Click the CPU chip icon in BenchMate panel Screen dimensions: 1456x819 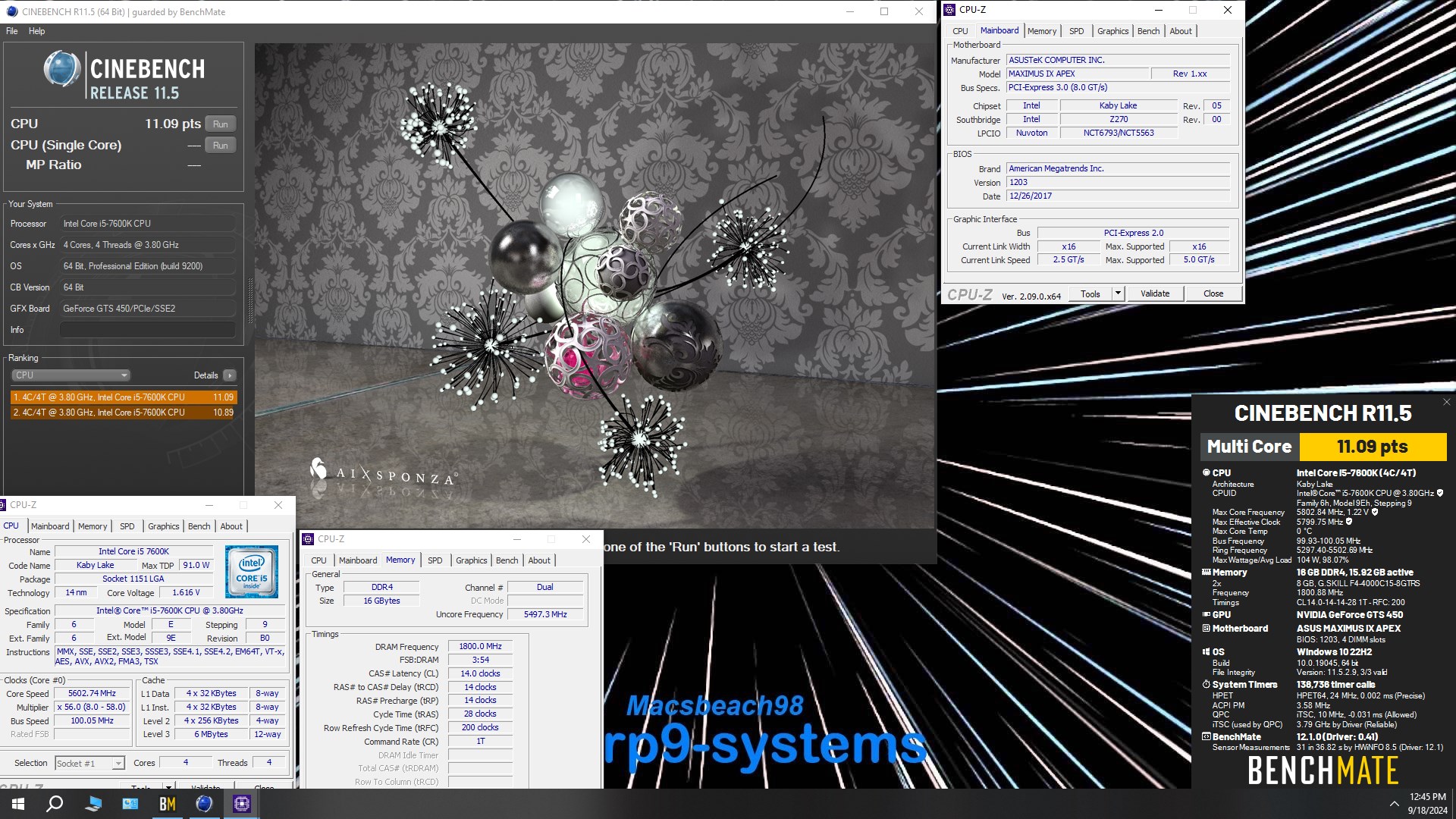pos(1206,472)
